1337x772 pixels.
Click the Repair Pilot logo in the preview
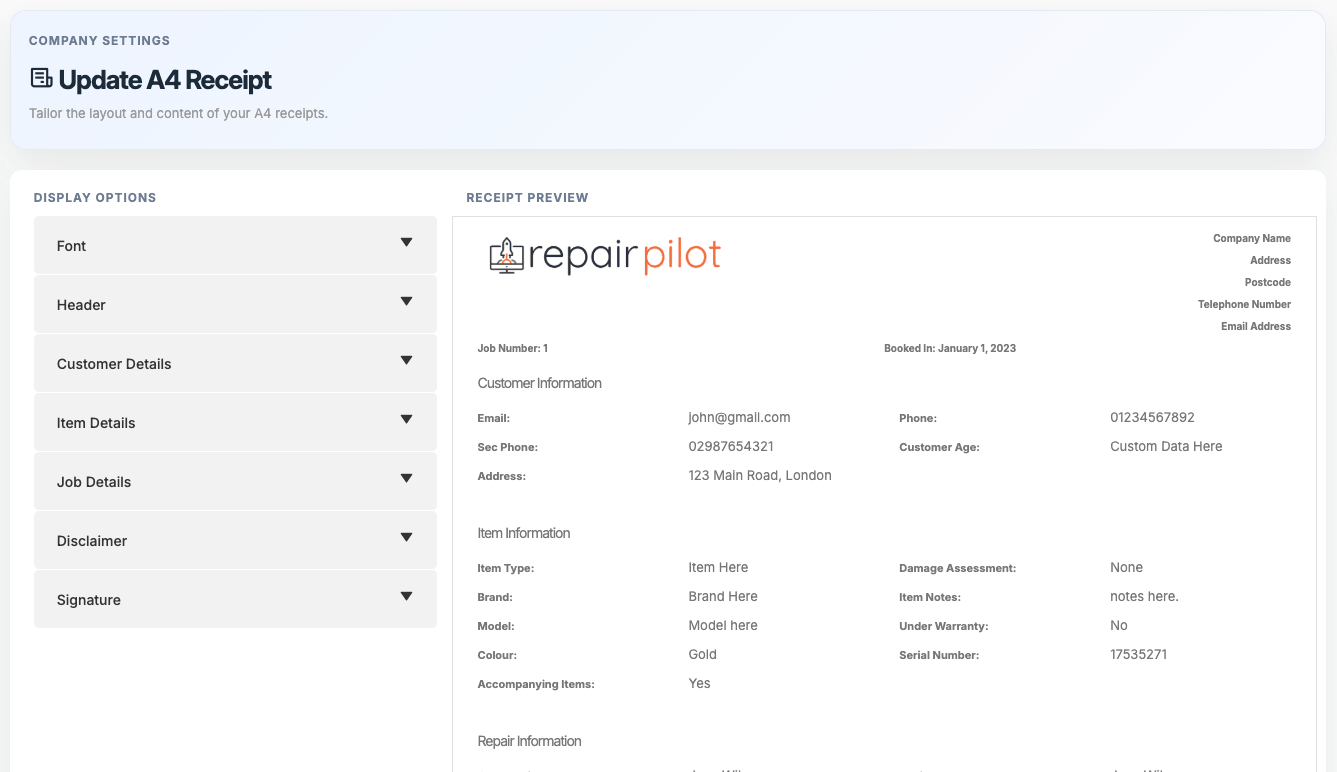(605, 256)
